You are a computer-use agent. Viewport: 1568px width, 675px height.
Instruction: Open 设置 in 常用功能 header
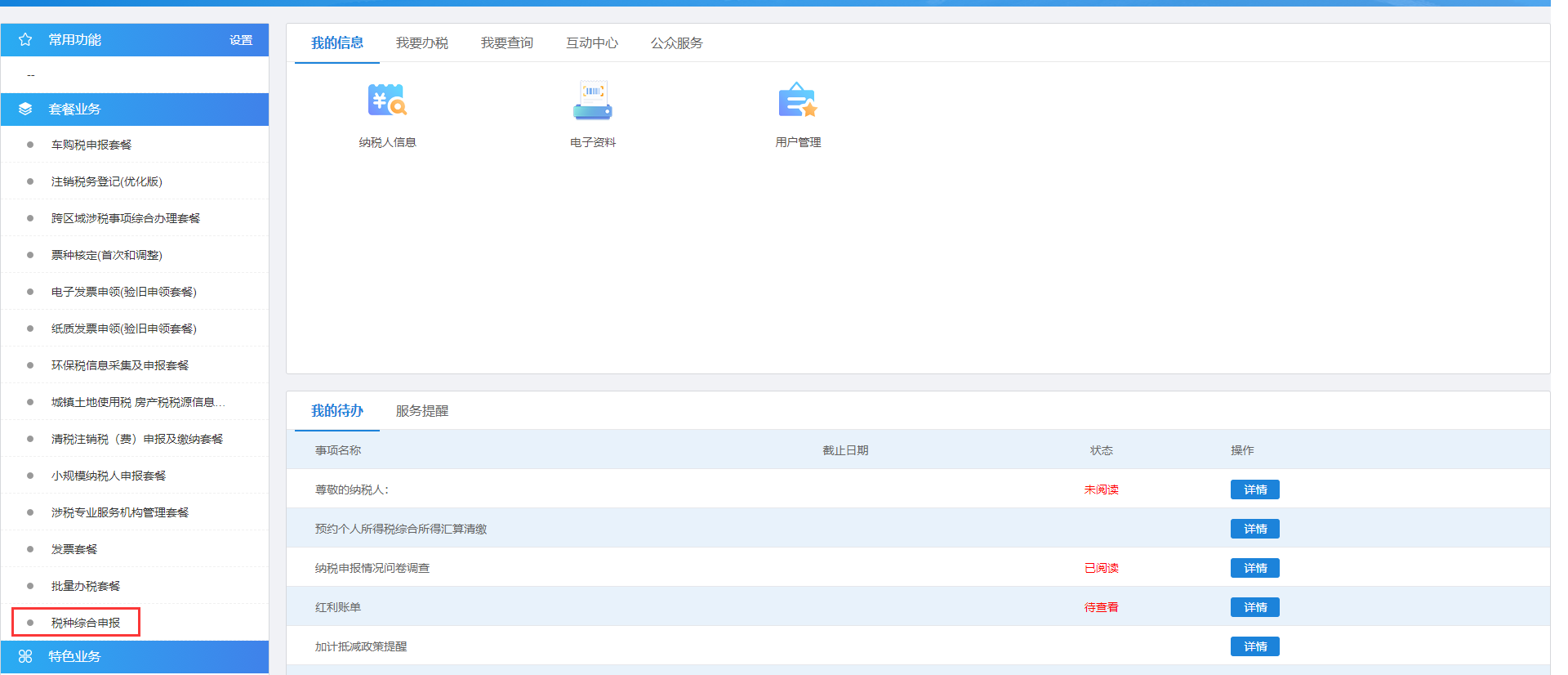[241, 40]
